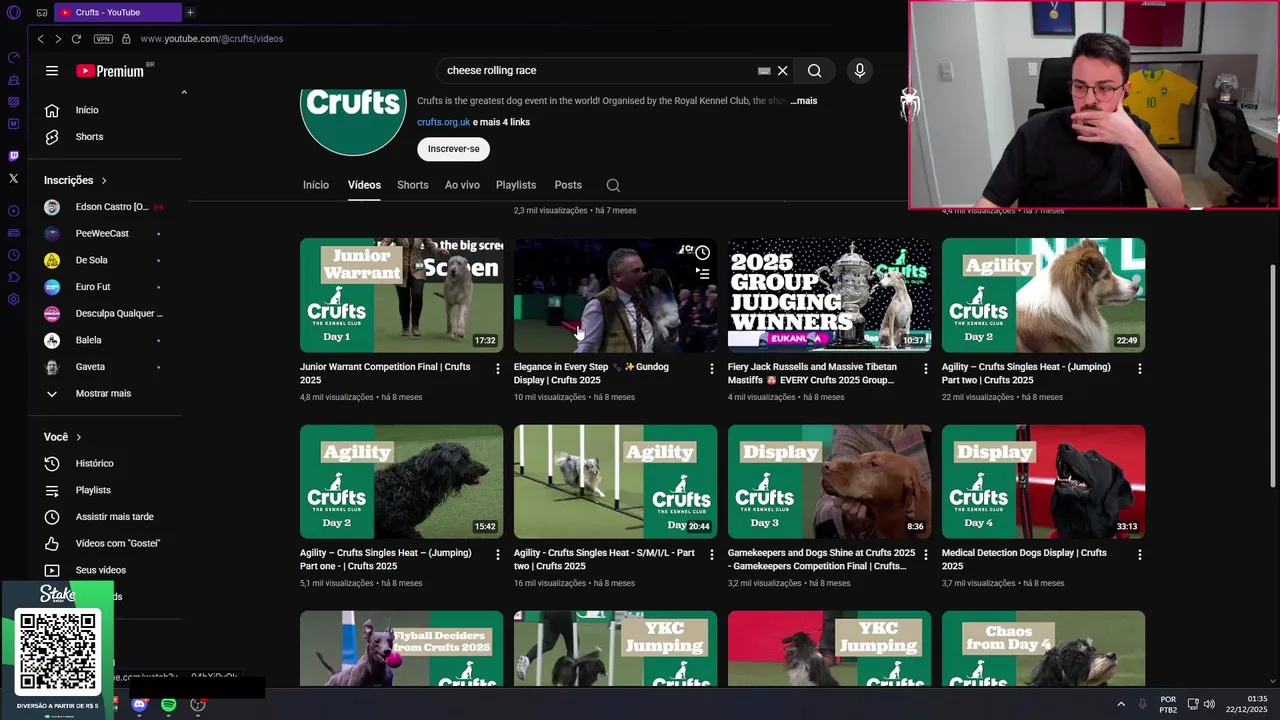Expand subscriptions list with Mostrar mais
This screenshot has height=720, width=1280.
click(104, 394)
